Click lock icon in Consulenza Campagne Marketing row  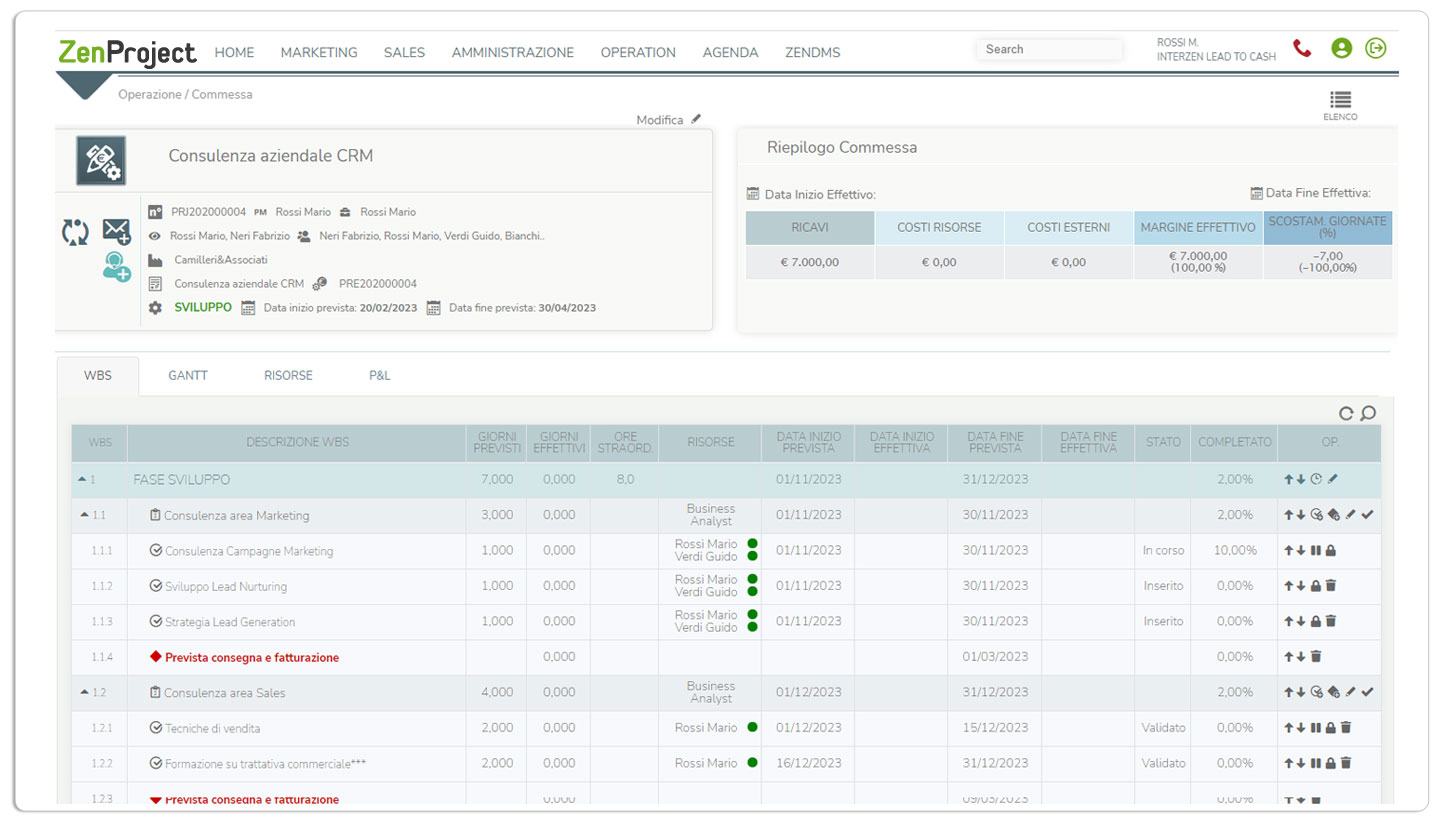(x=1331, y=550)
